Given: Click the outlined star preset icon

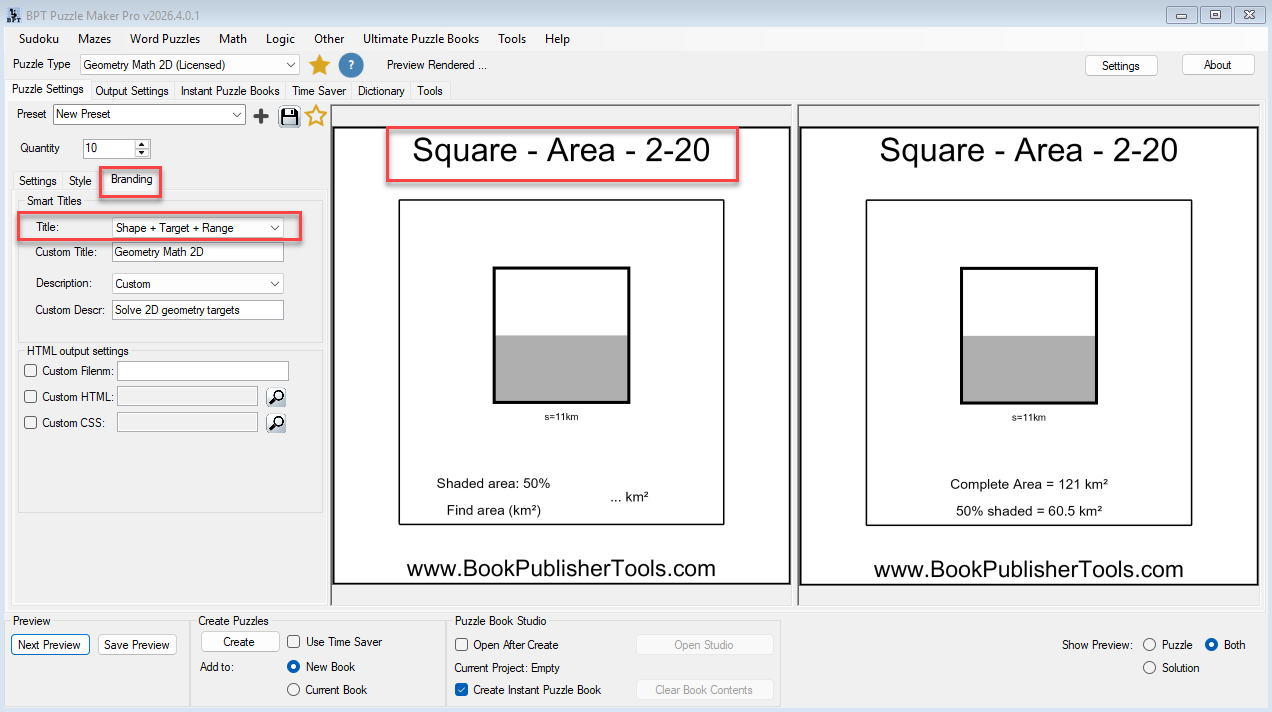Looking at the screenshot, I should tap(316, 116).
